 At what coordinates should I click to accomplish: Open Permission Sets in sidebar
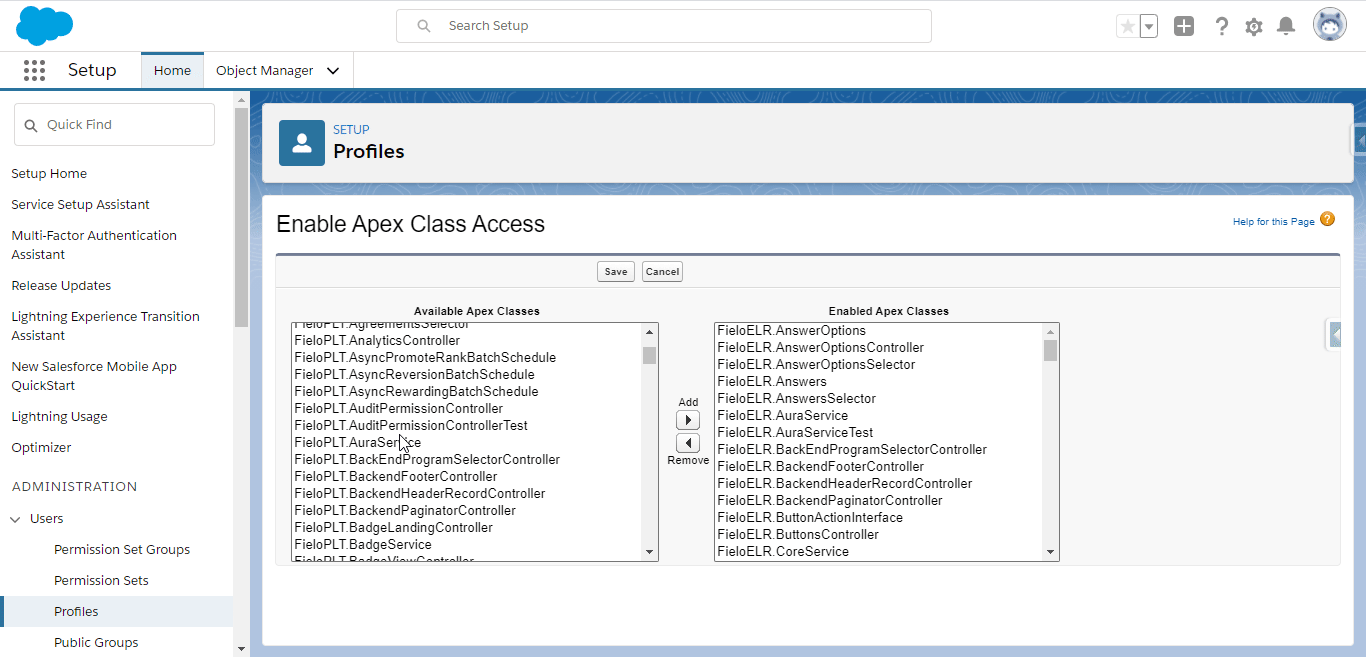pos(101,581)
